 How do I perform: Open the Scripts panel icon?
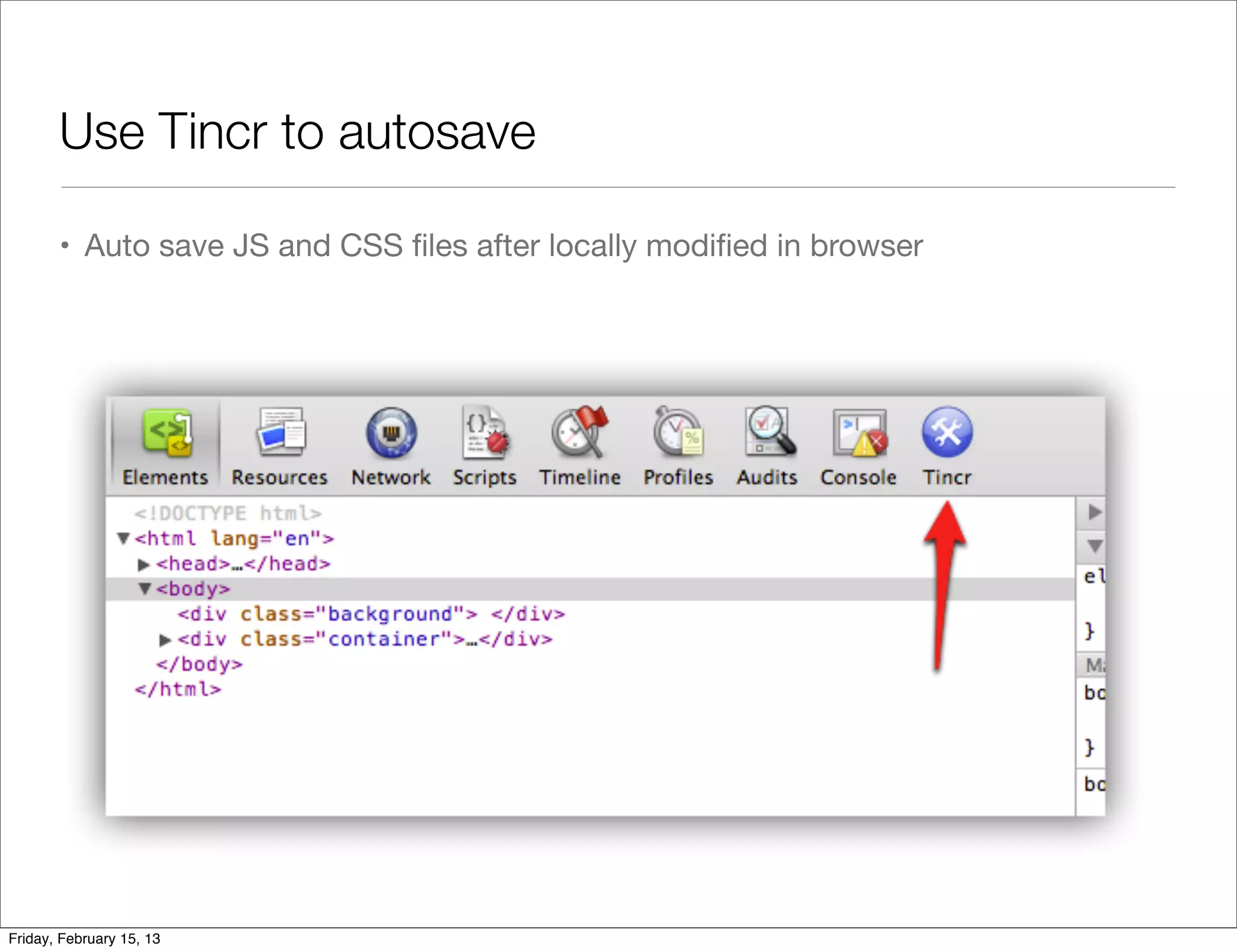pyautogui.click(x=486, y=433)
